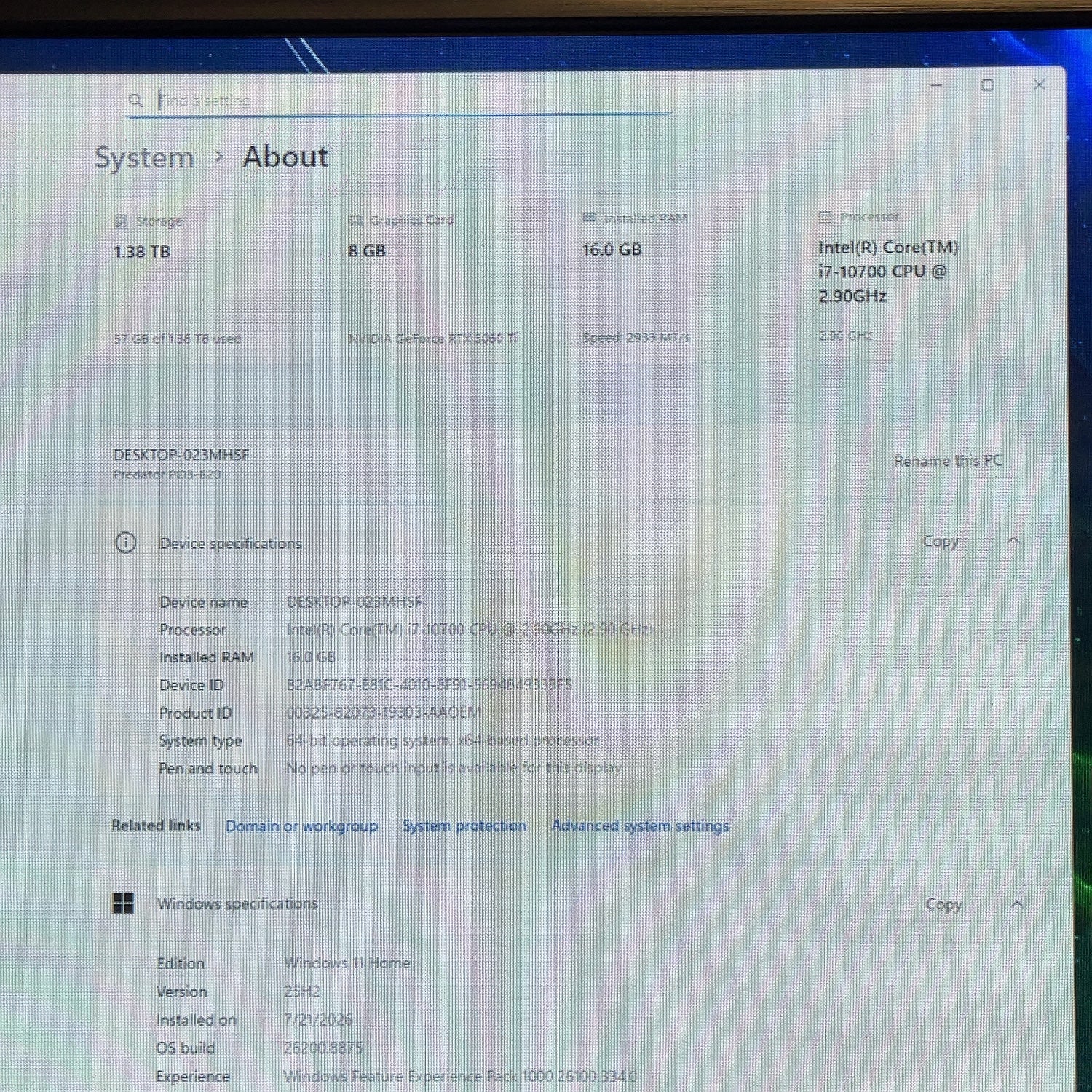Select the 16.0 GB RAM value
1092x1092 pixels.
(x=612, y=250)
